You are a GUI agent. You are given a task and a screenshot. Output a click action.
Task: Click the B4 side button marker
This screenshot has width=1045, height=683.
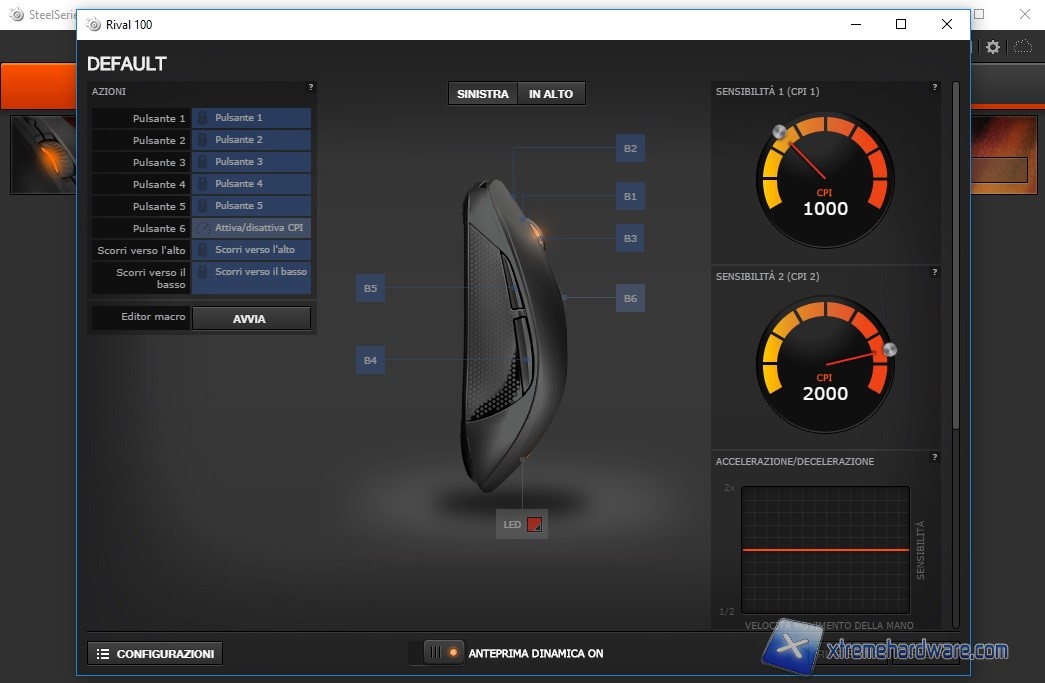(370, 360)
